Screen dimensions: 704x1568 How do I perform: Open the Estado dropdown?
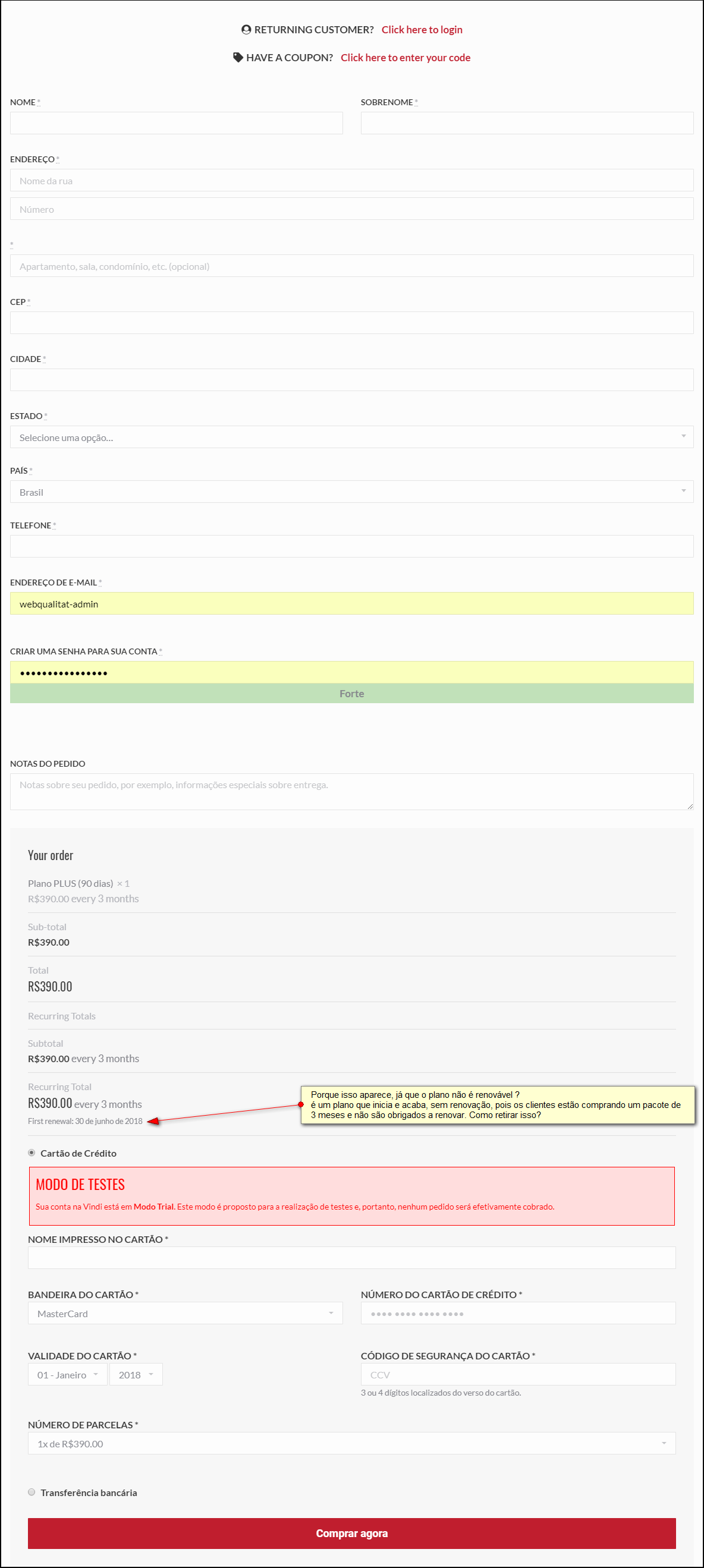point(351,437)
